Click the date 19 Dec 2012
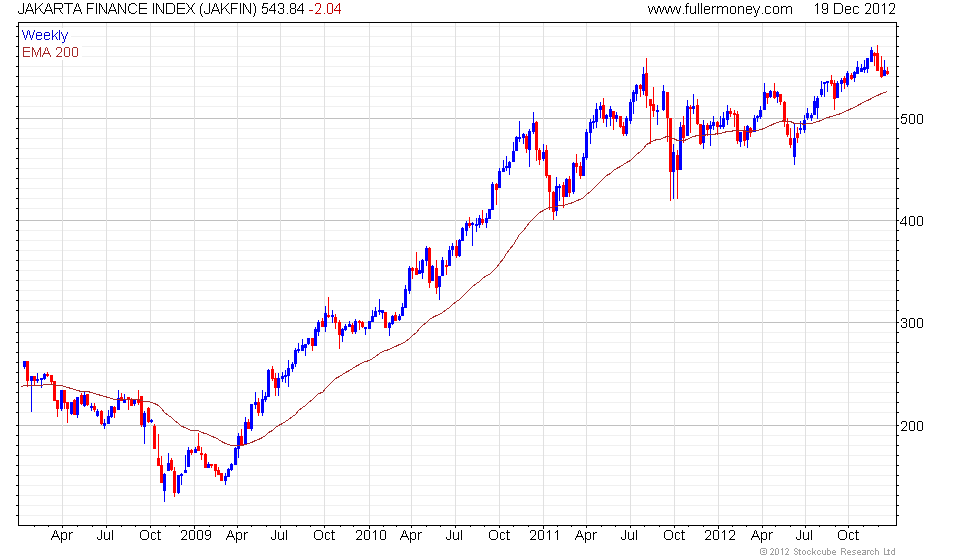 (x=854, y=9)
